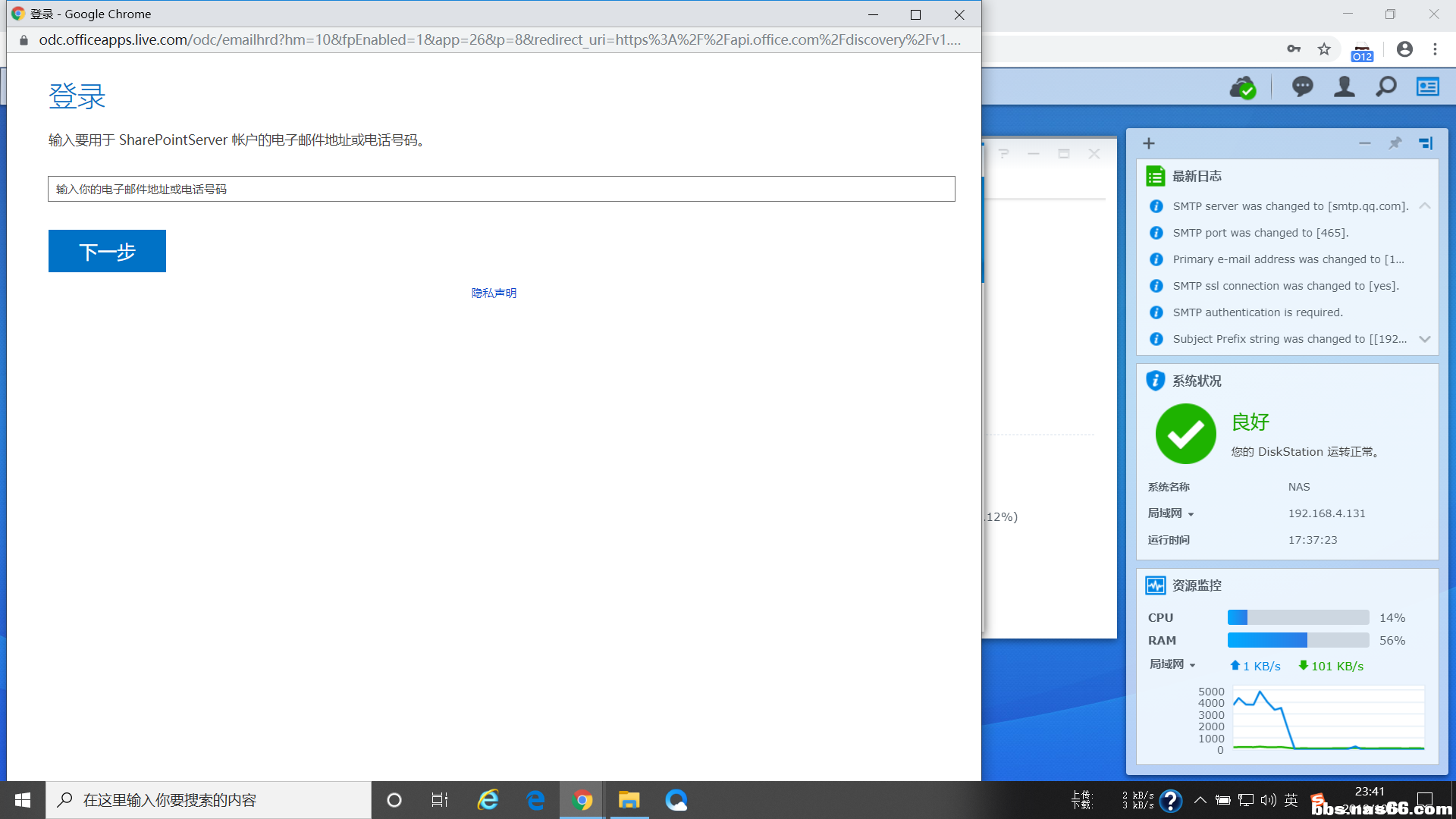The image size is (1456, 819).
Task: Toggle the DSM widgets panel icon
Action: 1427,87
